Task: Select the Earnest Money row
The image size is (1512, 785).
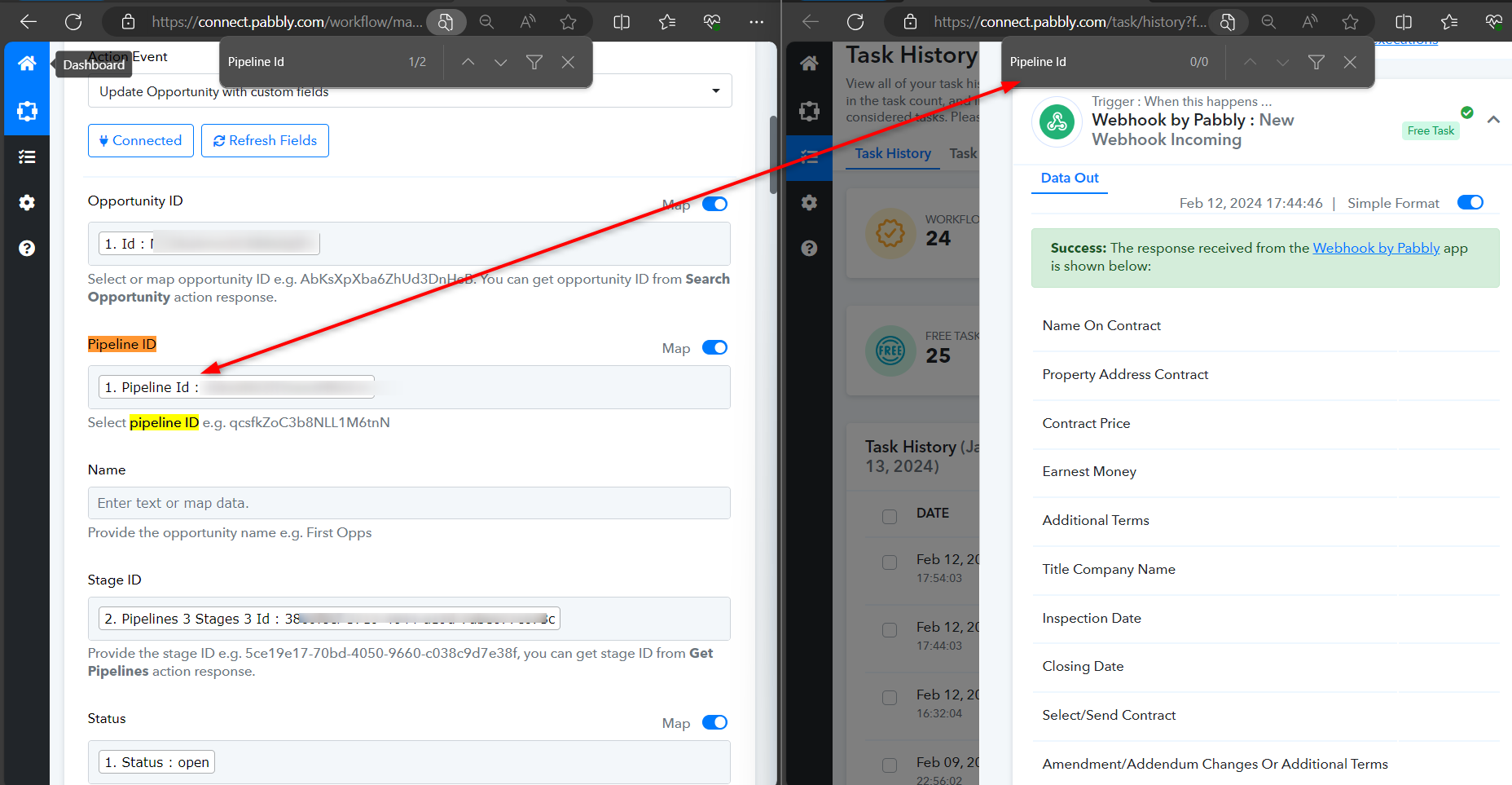Action: [x=1265, y=472]
